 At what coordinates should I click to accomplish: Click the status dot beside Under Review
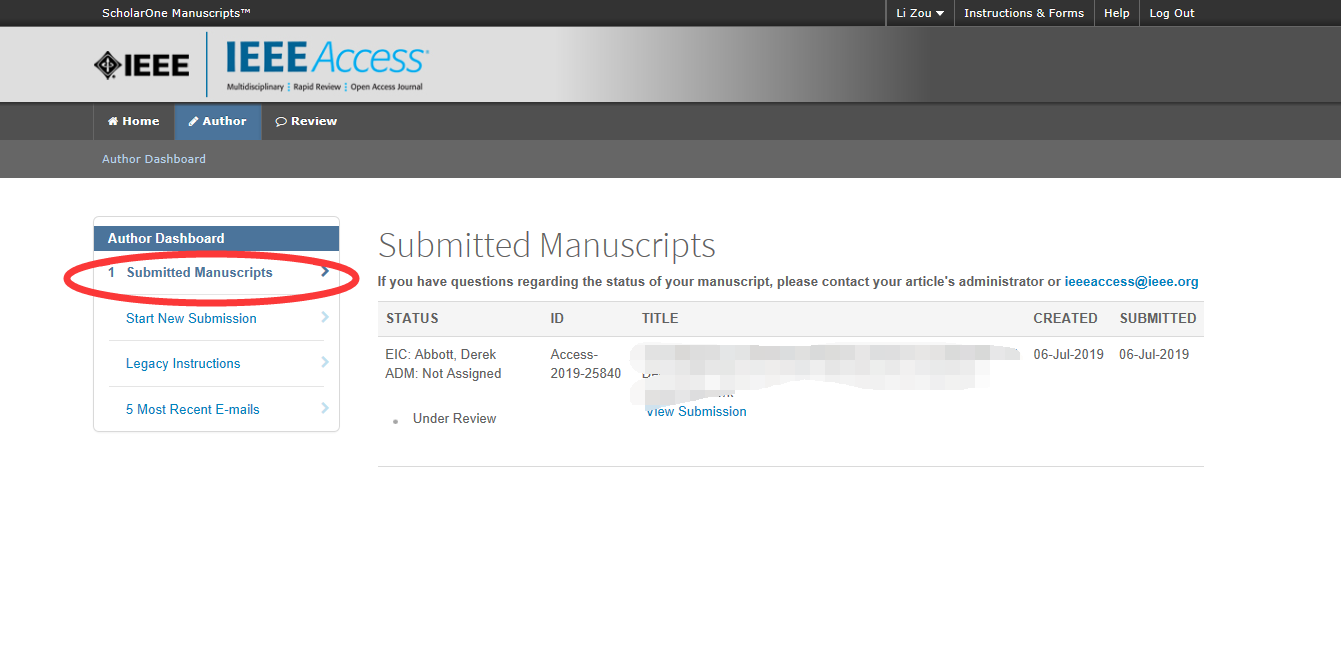click(395, 421)
